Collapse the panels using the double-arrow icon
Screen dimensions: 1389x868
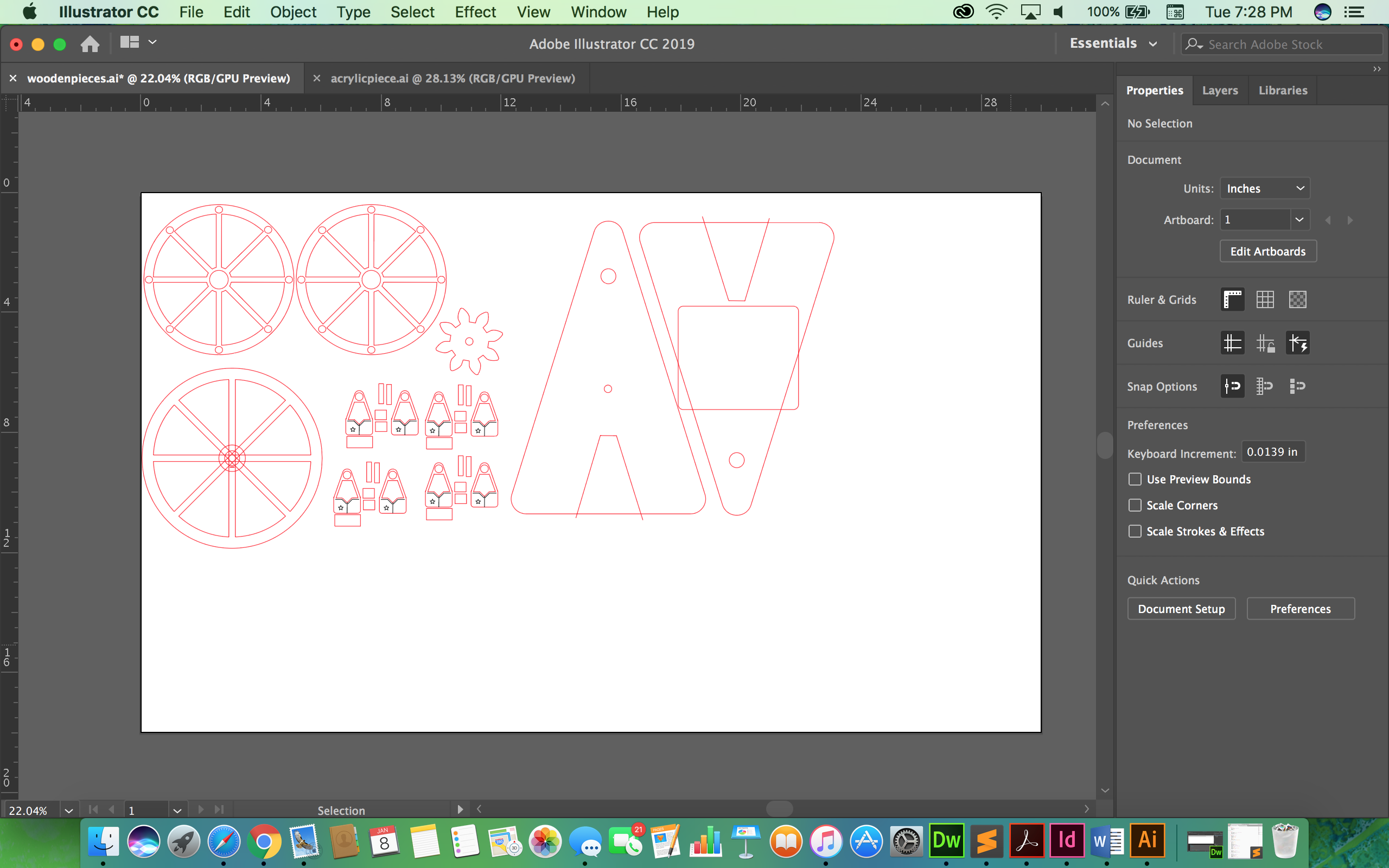pyautogui.click(x=1377, y=69)
